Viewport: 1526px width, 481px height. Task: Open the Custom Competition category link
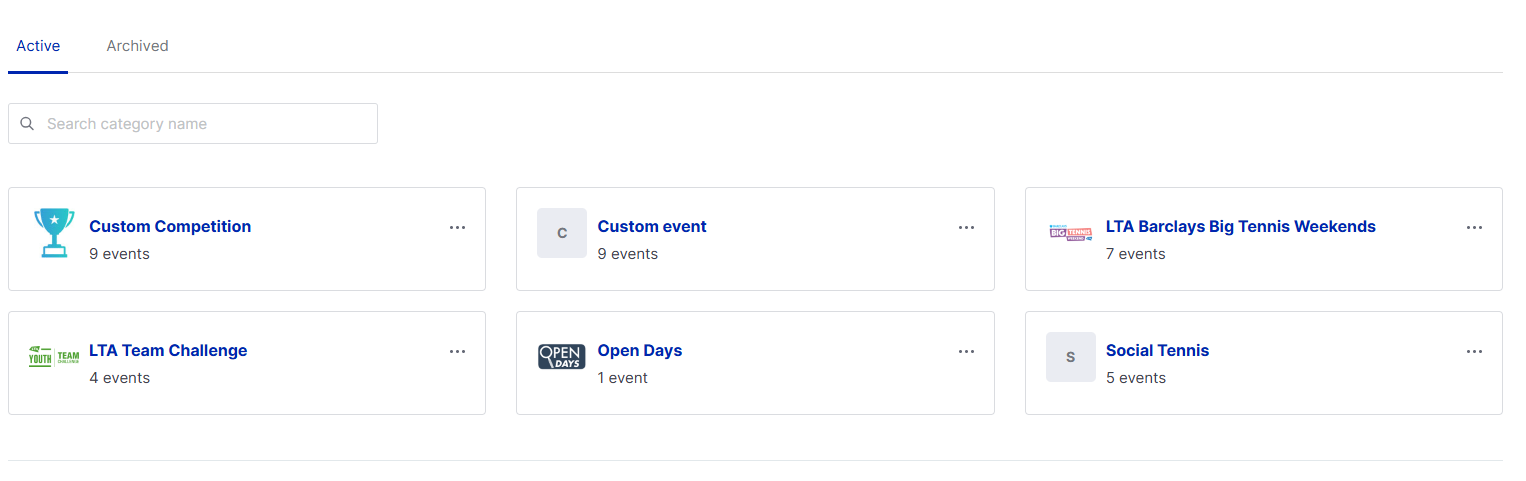tap(170, 227)
